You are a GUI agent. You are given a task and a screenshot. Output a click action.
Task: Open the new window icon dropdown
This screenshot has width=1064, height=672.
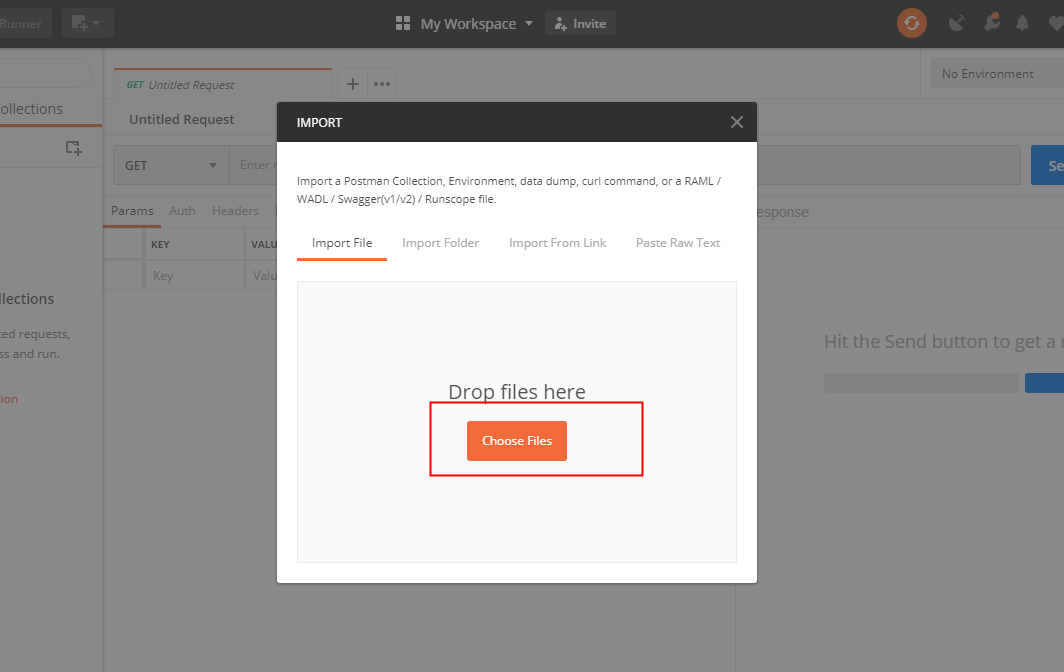87,23
